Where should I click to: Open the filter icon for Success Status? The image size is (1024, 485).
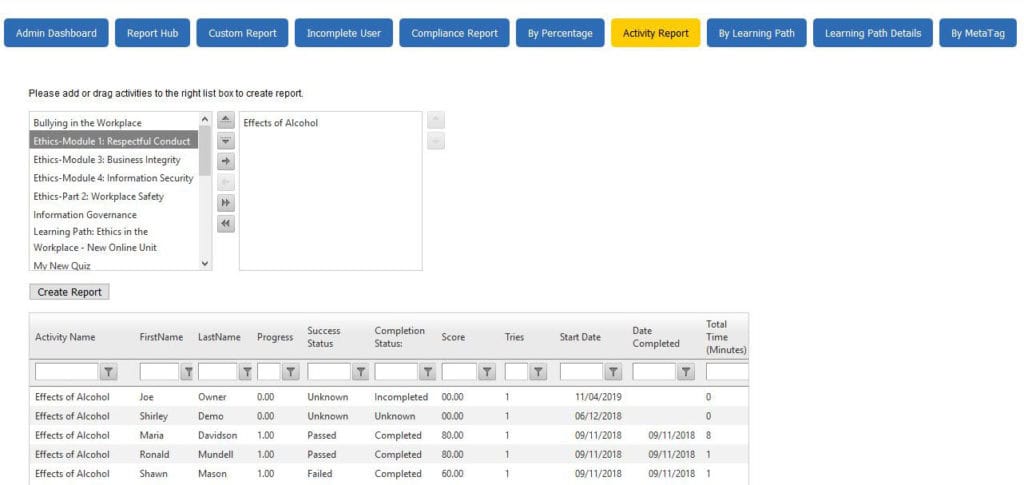tap(360, 372)
